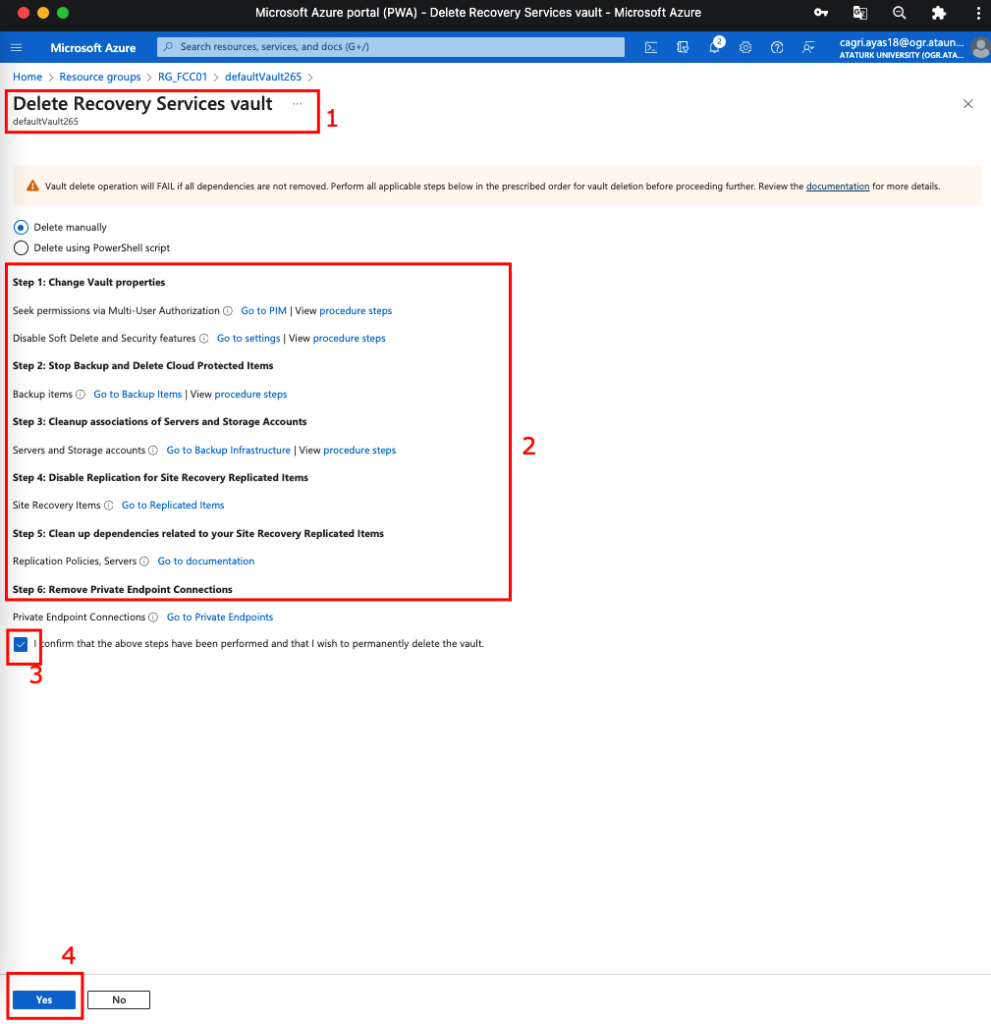Select Delete using PowerShell script option
991x1024 pixels.
pyautogui.click(x=21, y=248)
